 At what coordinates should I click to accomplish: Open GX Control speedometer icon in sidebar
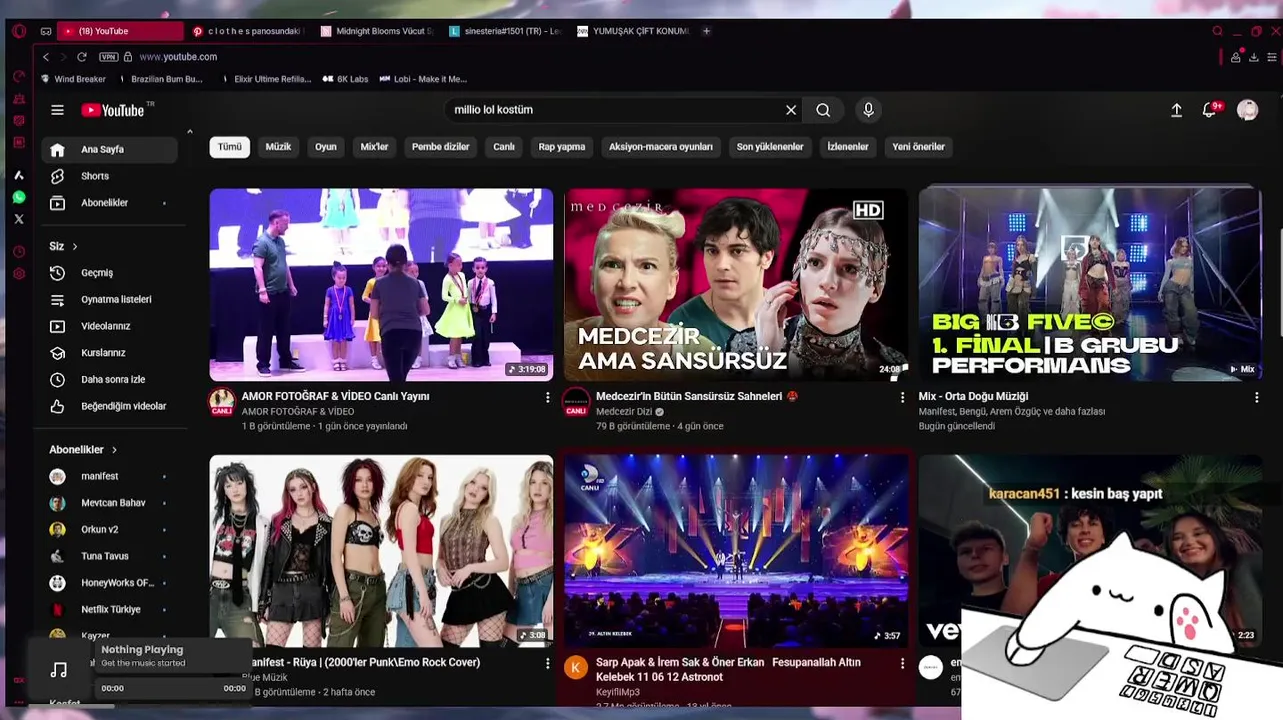click(18, 77)
